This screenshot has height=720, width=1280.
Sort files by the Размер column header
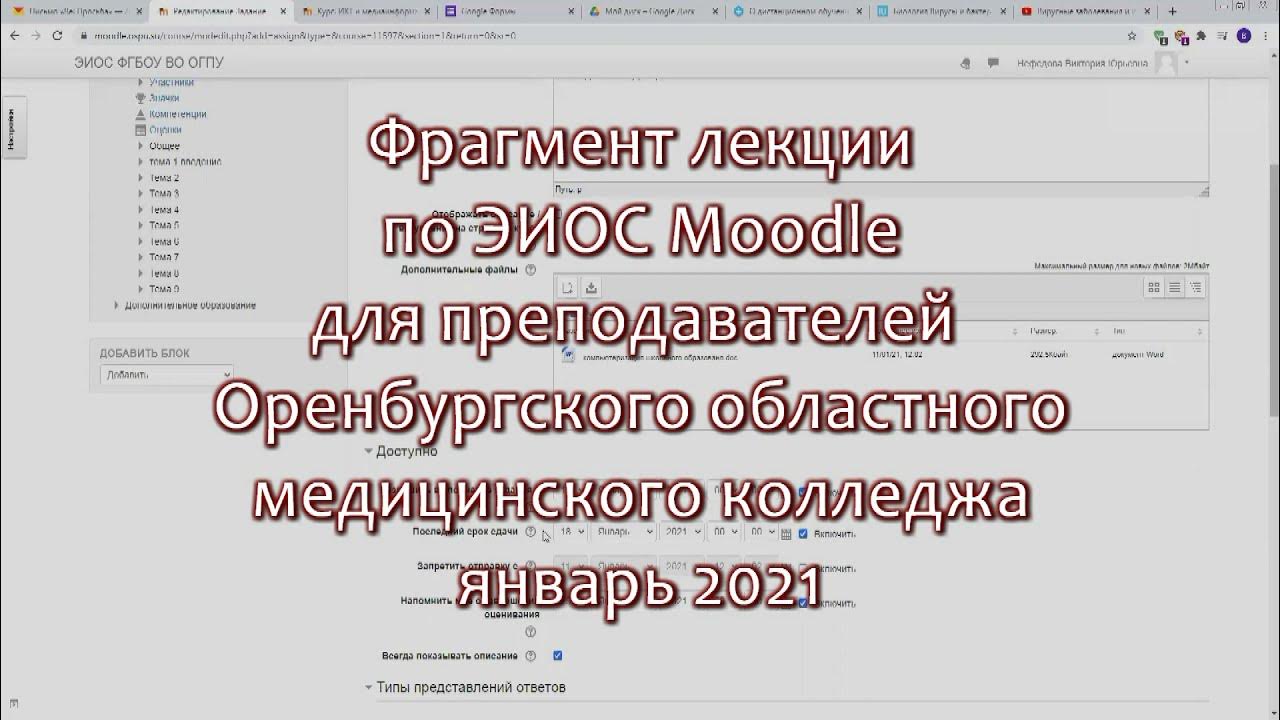[1043, 331]
